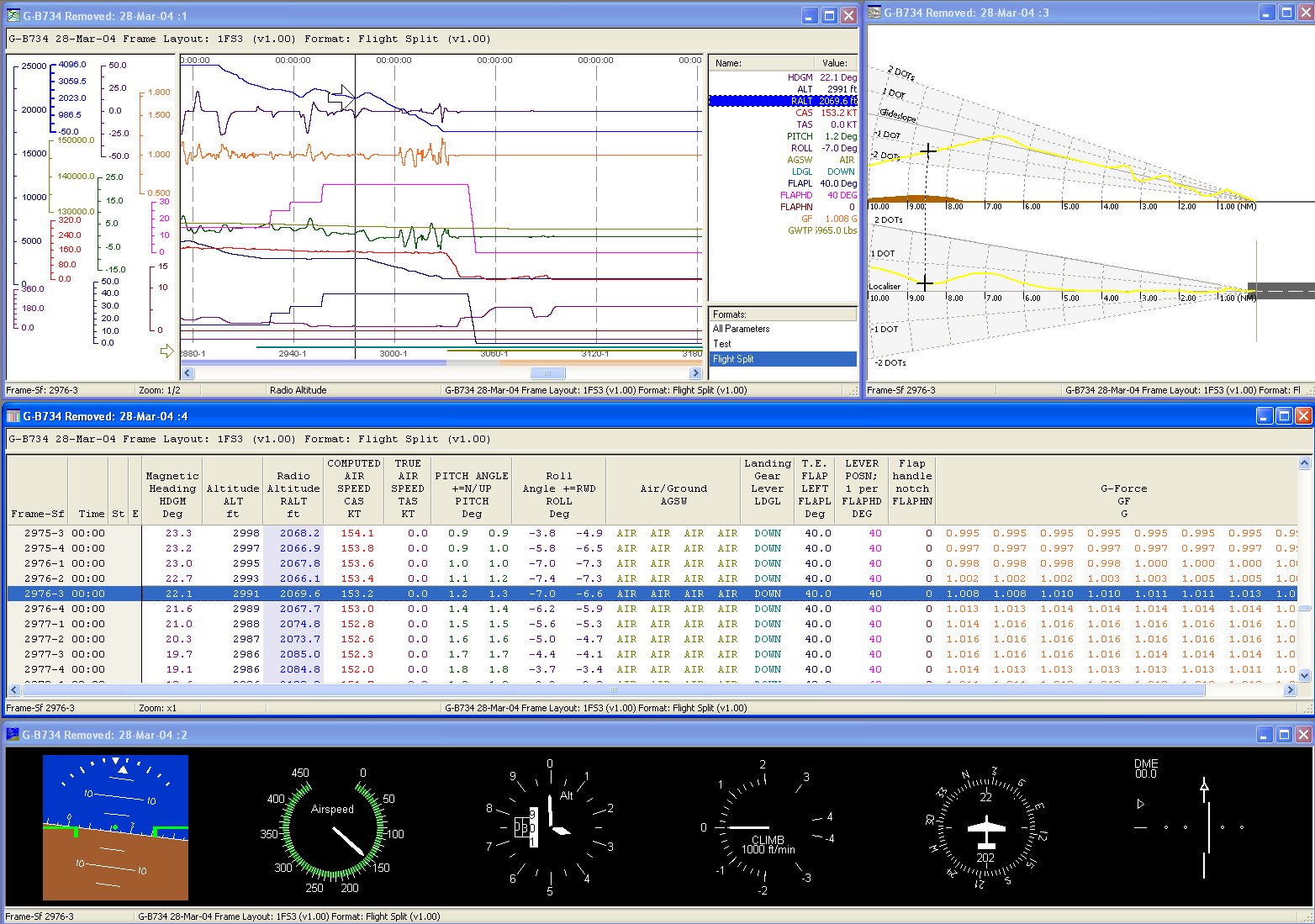The height and width of the screenshot is (924, 1315).
Task: Click the Value: column header
Action: pyautogui.click(x=835, y=63)
